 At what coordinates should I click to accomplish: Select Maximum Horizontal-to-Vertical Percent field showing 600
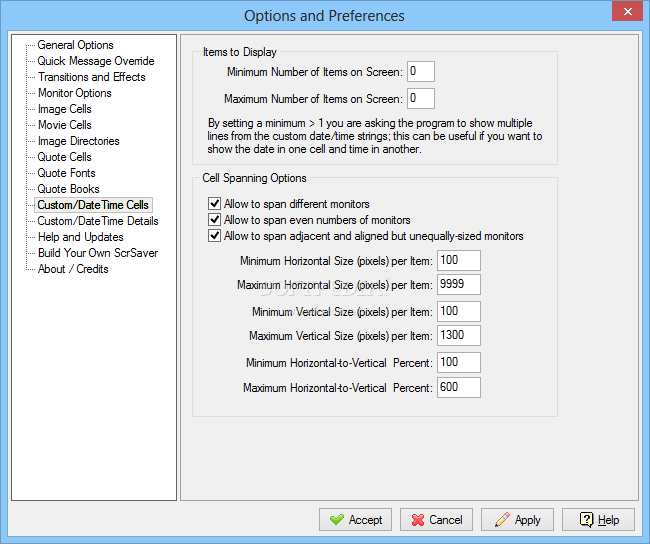[x=459, y=387]
